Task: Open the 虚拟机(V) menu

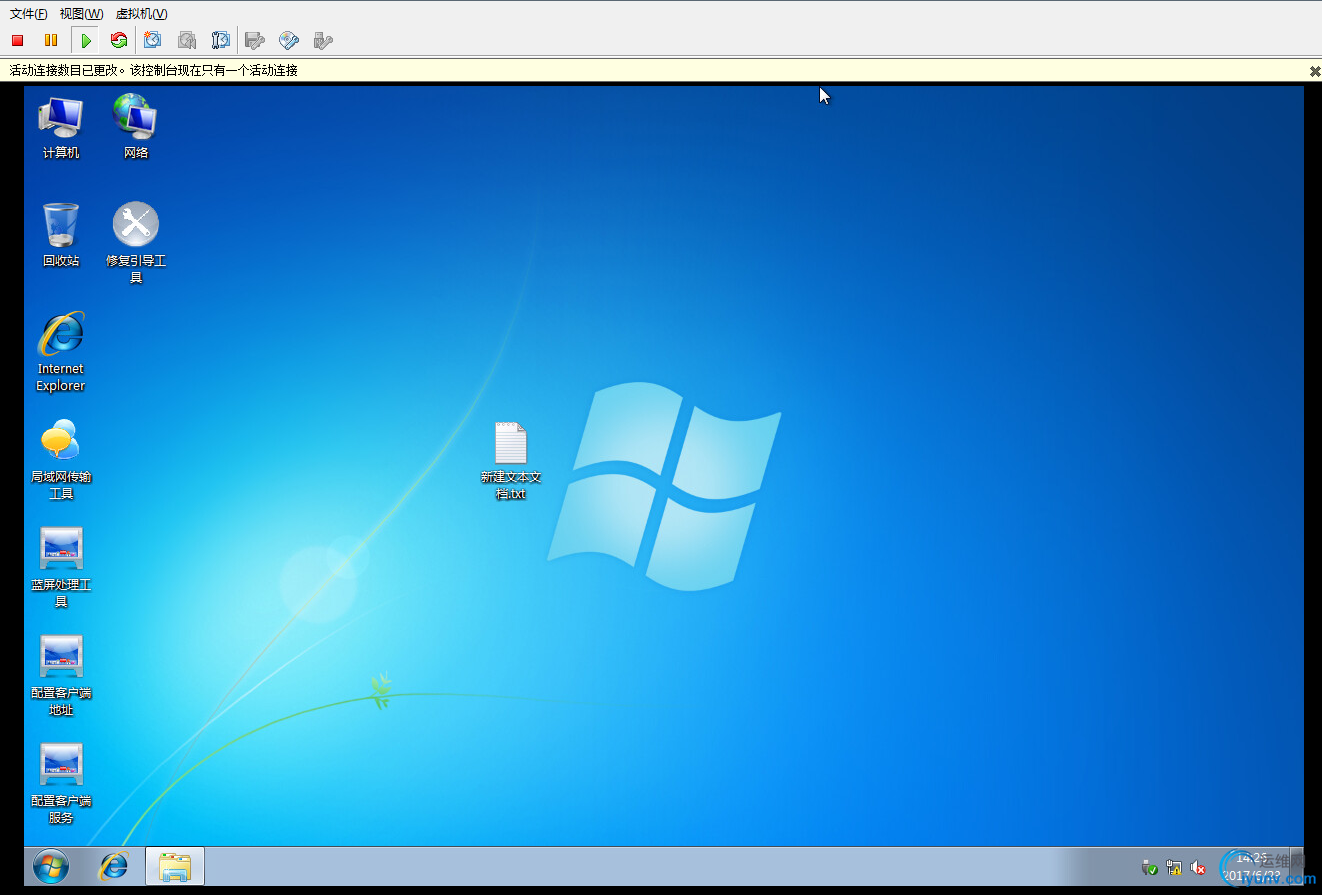Action: click(x=141, y=14)
